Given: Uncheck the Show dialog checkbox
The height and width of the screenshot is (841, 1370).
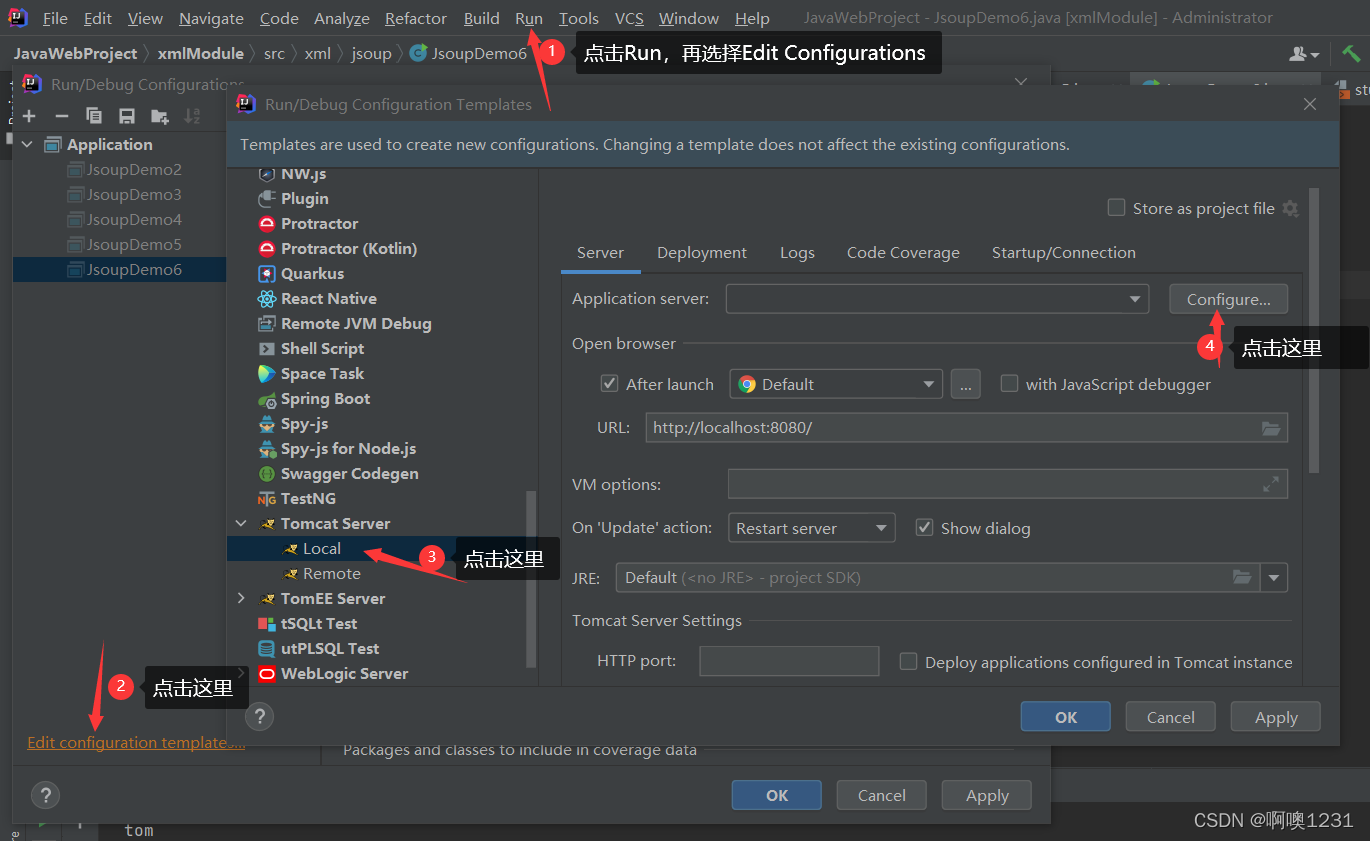Looking at the screenshot, I should [925, 528].
